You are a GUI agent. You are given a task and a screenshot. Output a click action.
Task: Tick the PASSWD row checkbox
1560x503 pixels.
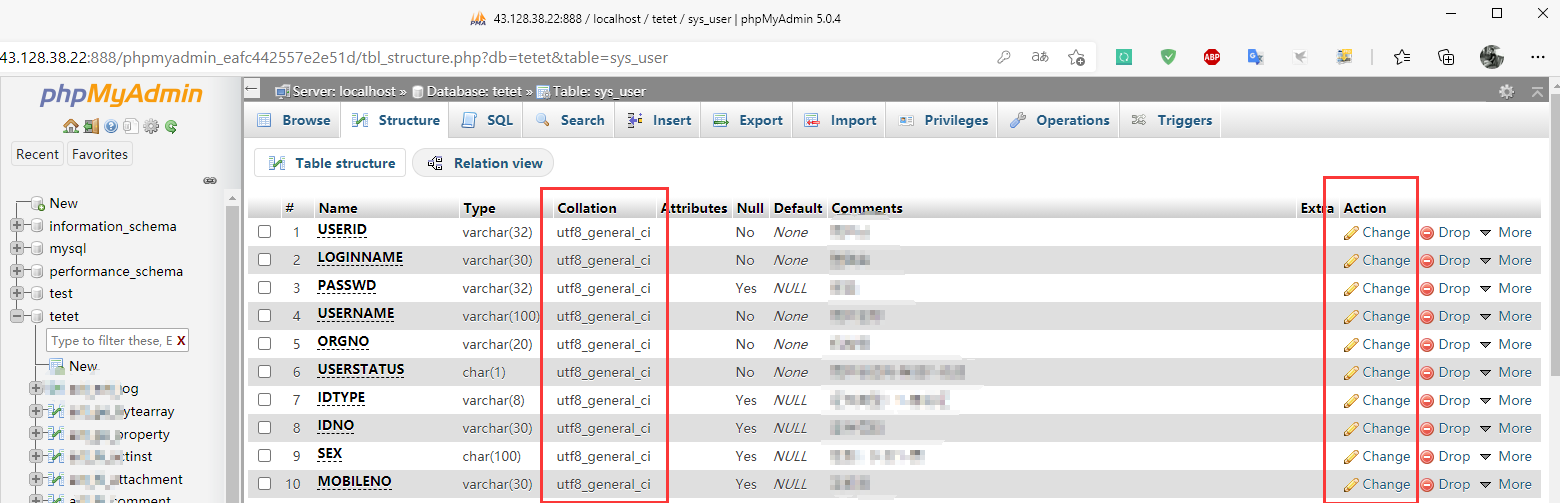click(265, 288)
